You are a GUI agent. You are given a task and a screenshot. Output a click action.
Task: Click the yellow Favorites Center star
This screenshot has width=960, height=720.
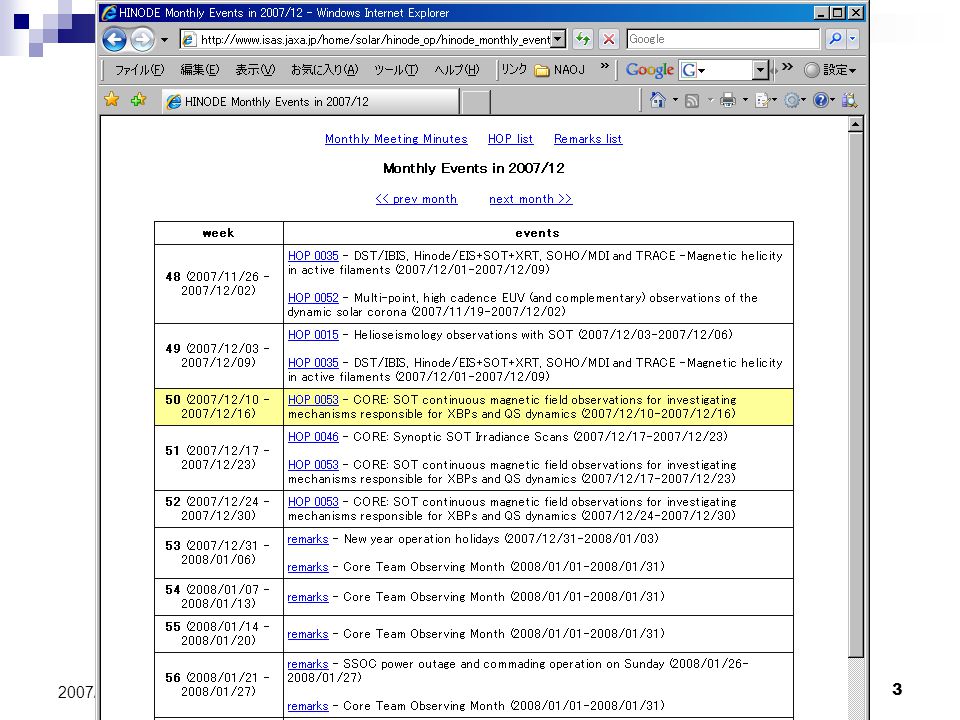[x=111, y=99]
